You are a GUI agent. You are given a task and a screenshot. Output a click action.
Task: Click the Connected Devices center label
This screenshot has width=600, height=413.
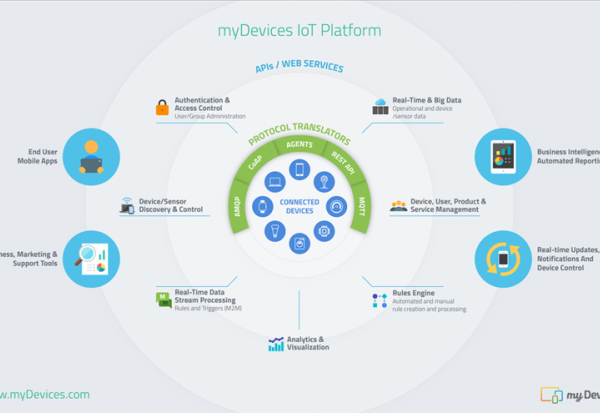coord(299,205)
